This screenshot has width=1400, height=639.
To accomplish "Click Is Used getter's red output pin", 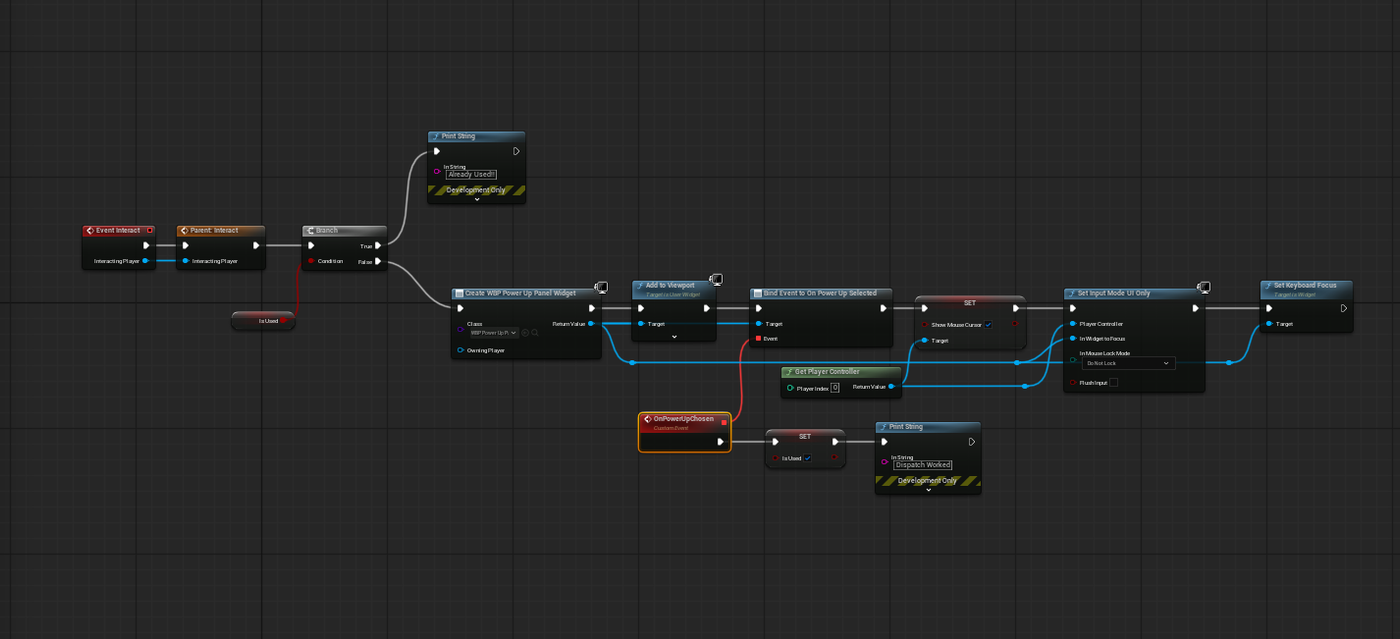I will pyautogui.click(x=284, y=321).
